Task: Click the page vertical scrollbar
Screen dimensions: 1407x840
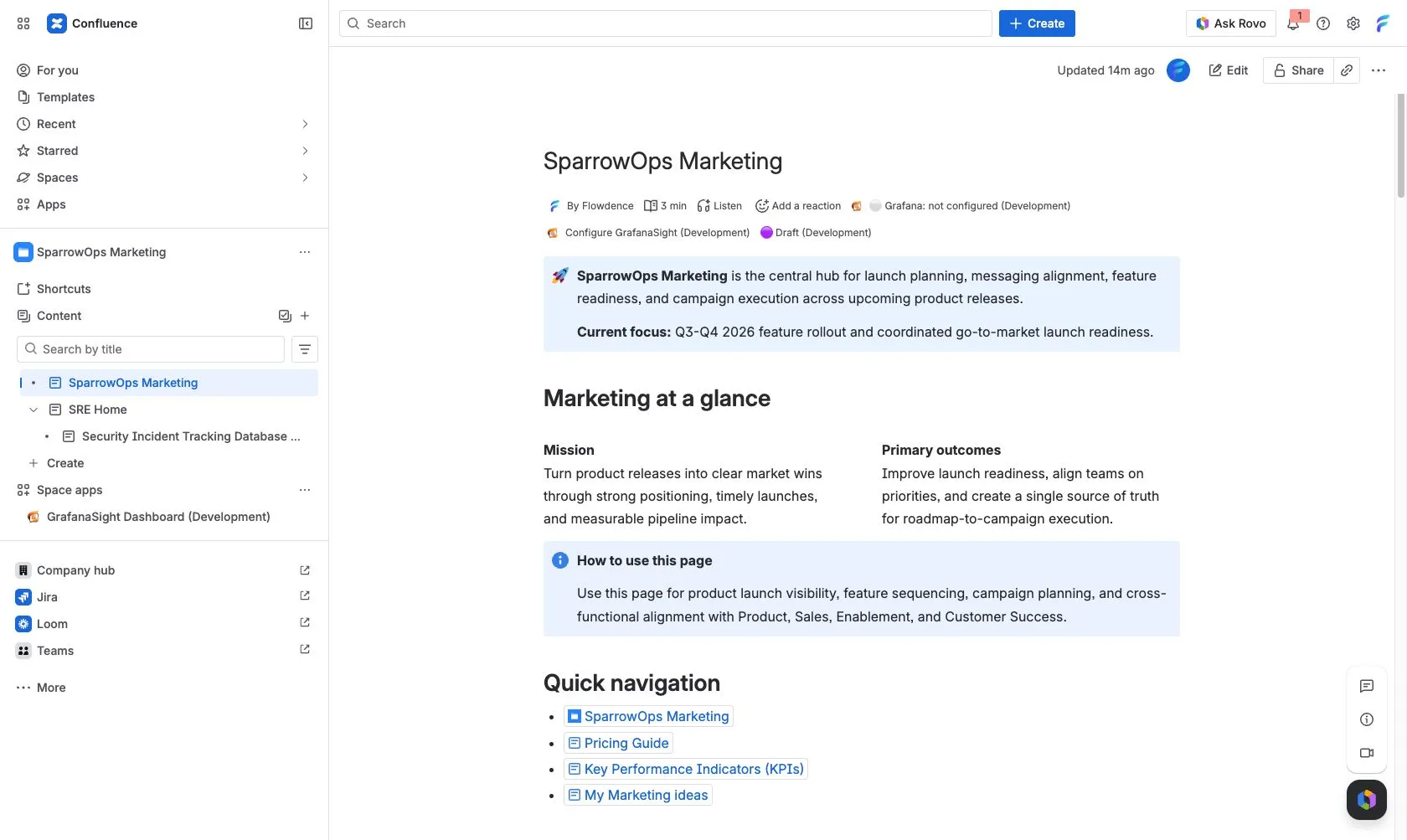Action: (x=1400, y=147)
